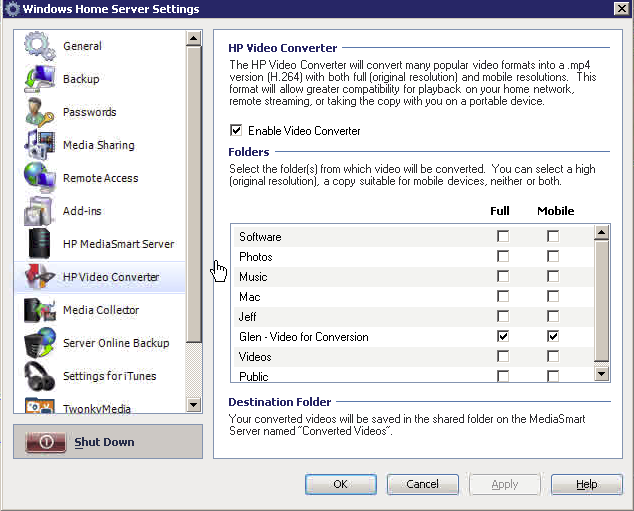Open the Media Collector icon
Screen dimensions: 634x511
pos(39,310)
